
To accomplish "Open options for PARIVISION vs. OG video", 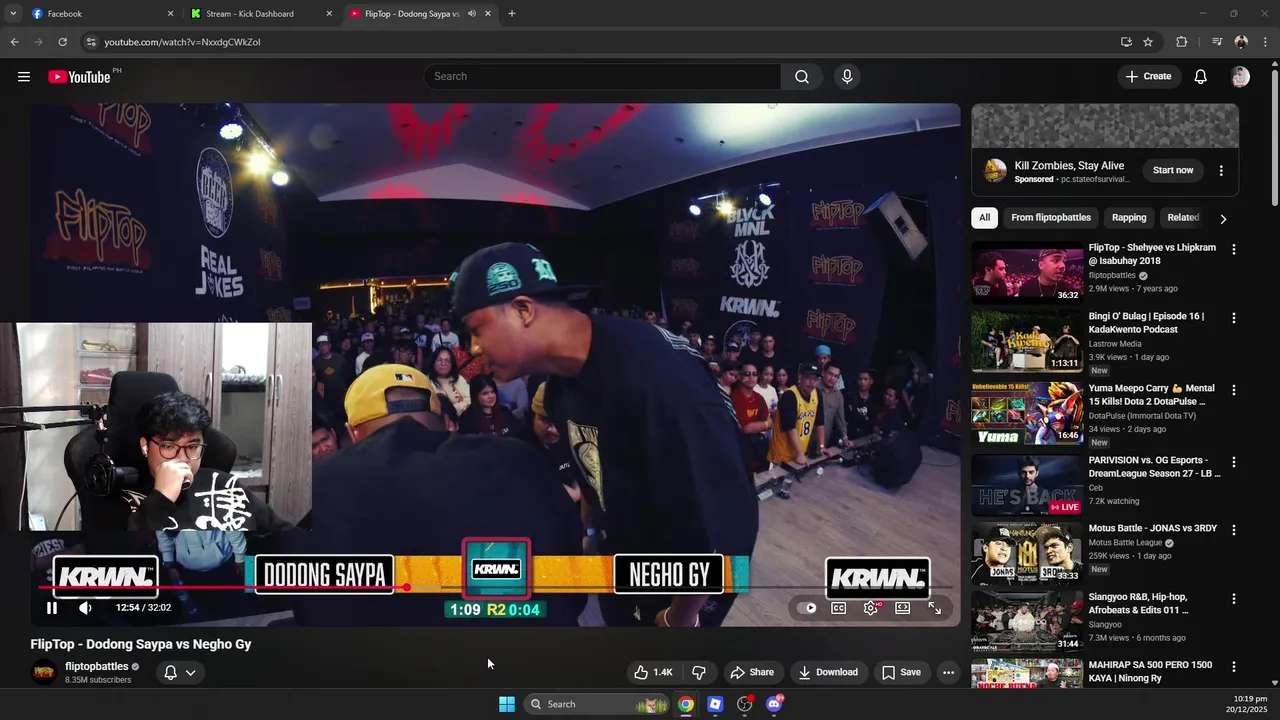I will point(1234,462).
